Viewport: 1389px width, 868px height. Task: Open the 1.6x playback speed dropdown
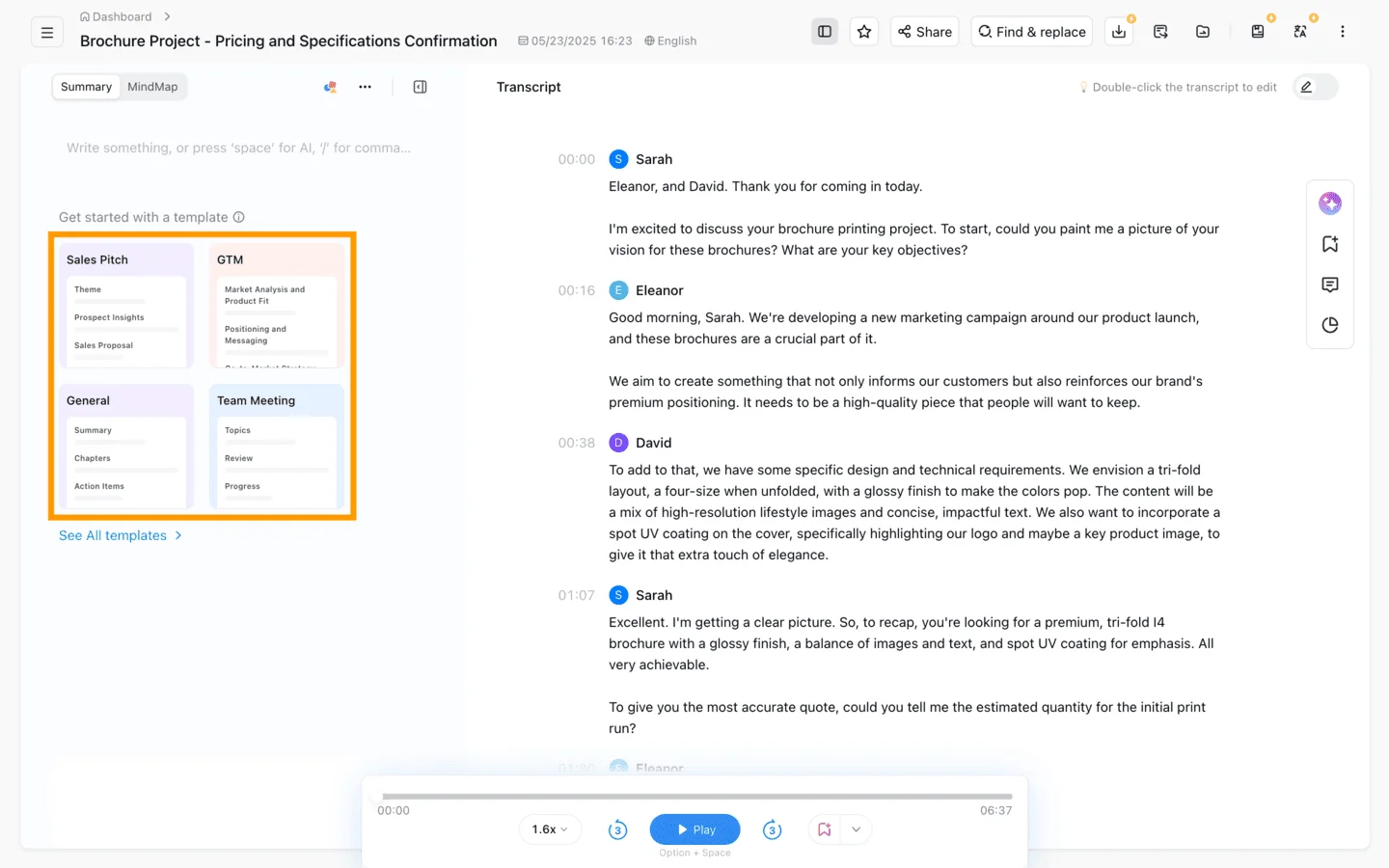coord(550,829)
